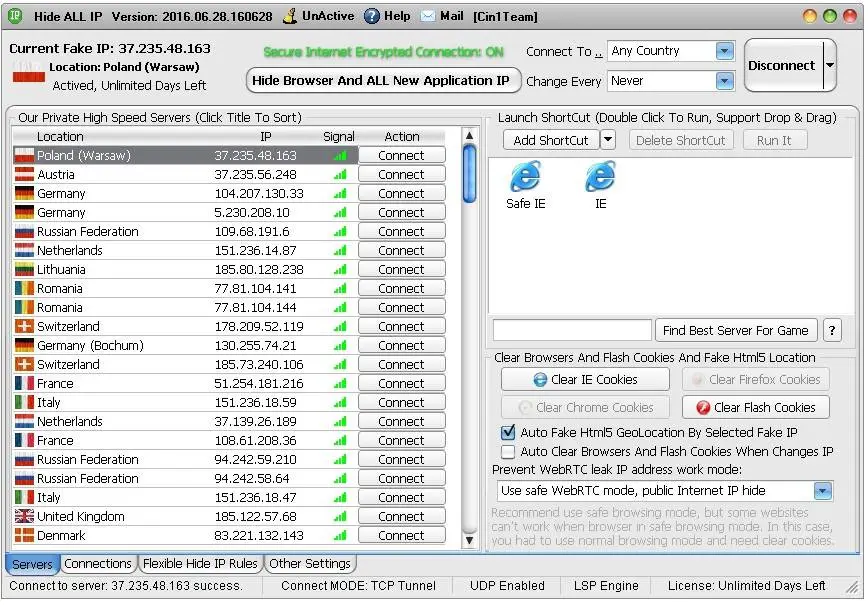This screenshot has width=868, height=605.
Task: Toggle Auto Fake Html5 GeoLocation checkbox
Action: pos(508,432)
